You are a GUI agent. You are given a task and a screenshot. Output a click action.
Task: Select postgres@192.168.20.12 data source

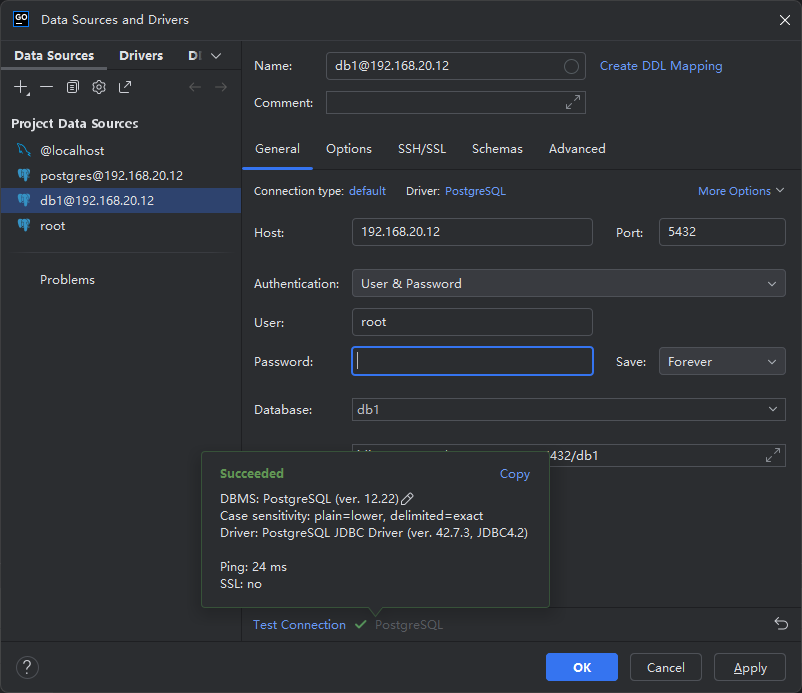click(121, 175)
